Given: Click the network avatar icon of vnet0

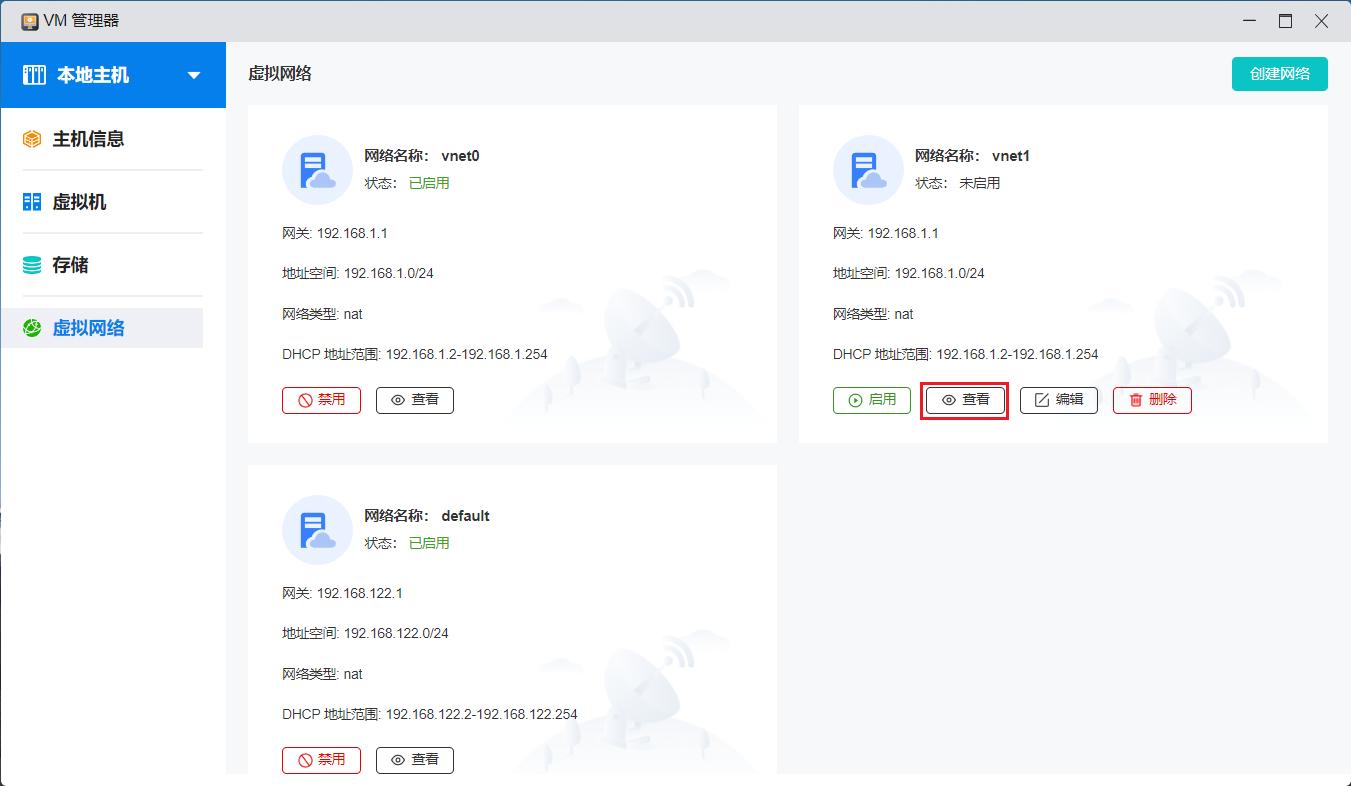Looking at the screenshot, I should click(x=317, y=170).
